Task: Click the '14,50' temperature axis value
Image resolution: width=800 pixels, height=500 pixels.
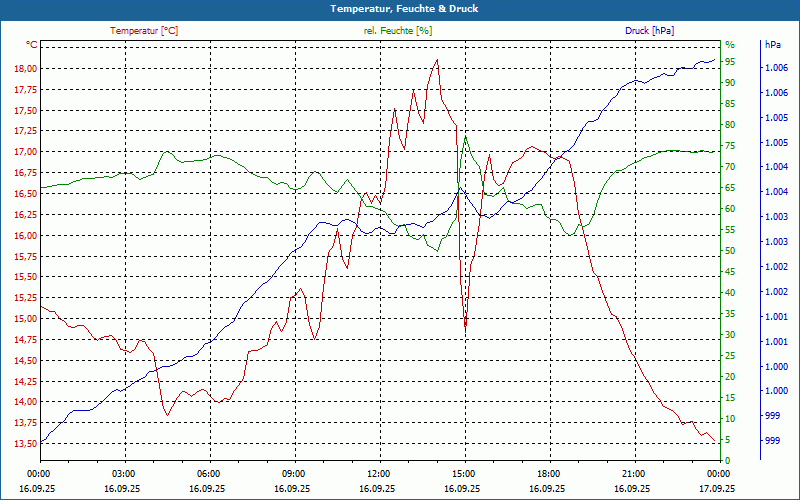Action: pyautogui.click(x=27, y=361)
